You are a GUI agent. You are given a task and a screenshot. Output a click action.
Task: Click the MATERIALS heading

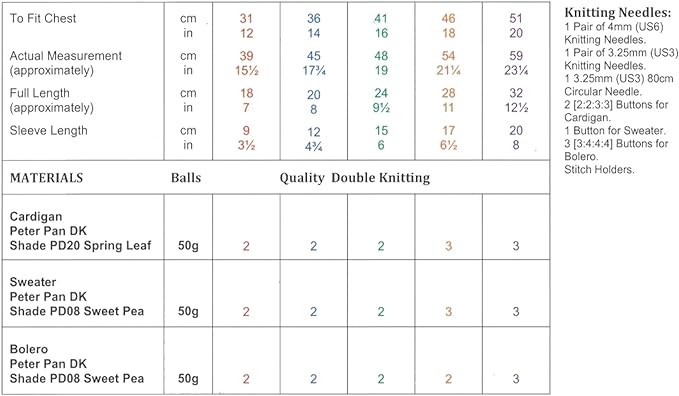(x=46, y=178)
